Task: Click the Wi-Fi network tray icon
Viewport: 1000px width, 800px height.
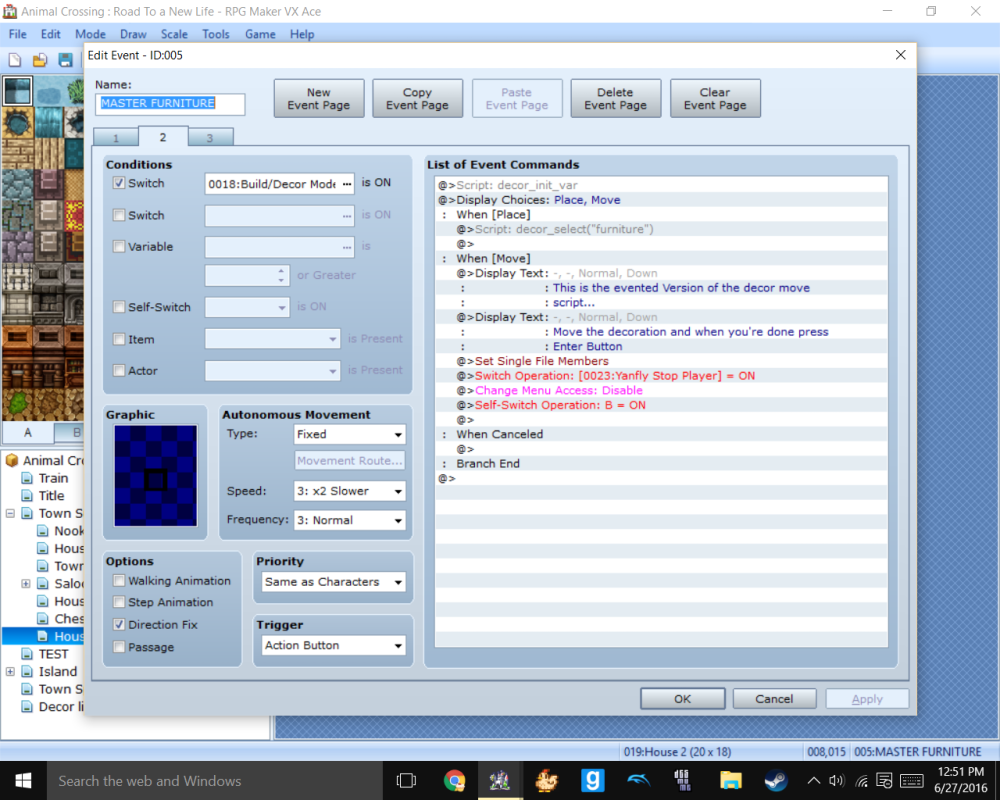Action: (x=862, y=780)
